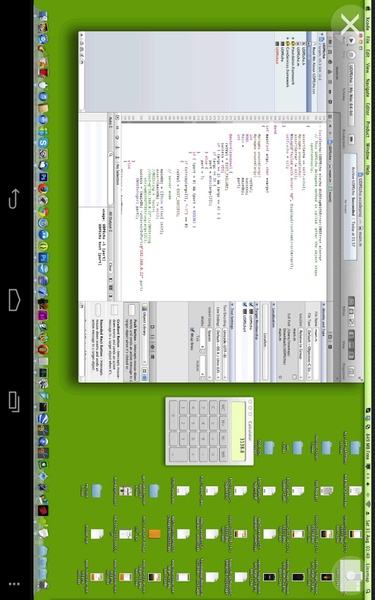The width and height of the screenshot is (375, 600).
Task: Tap the Android home button
Action: coord(14,300)
